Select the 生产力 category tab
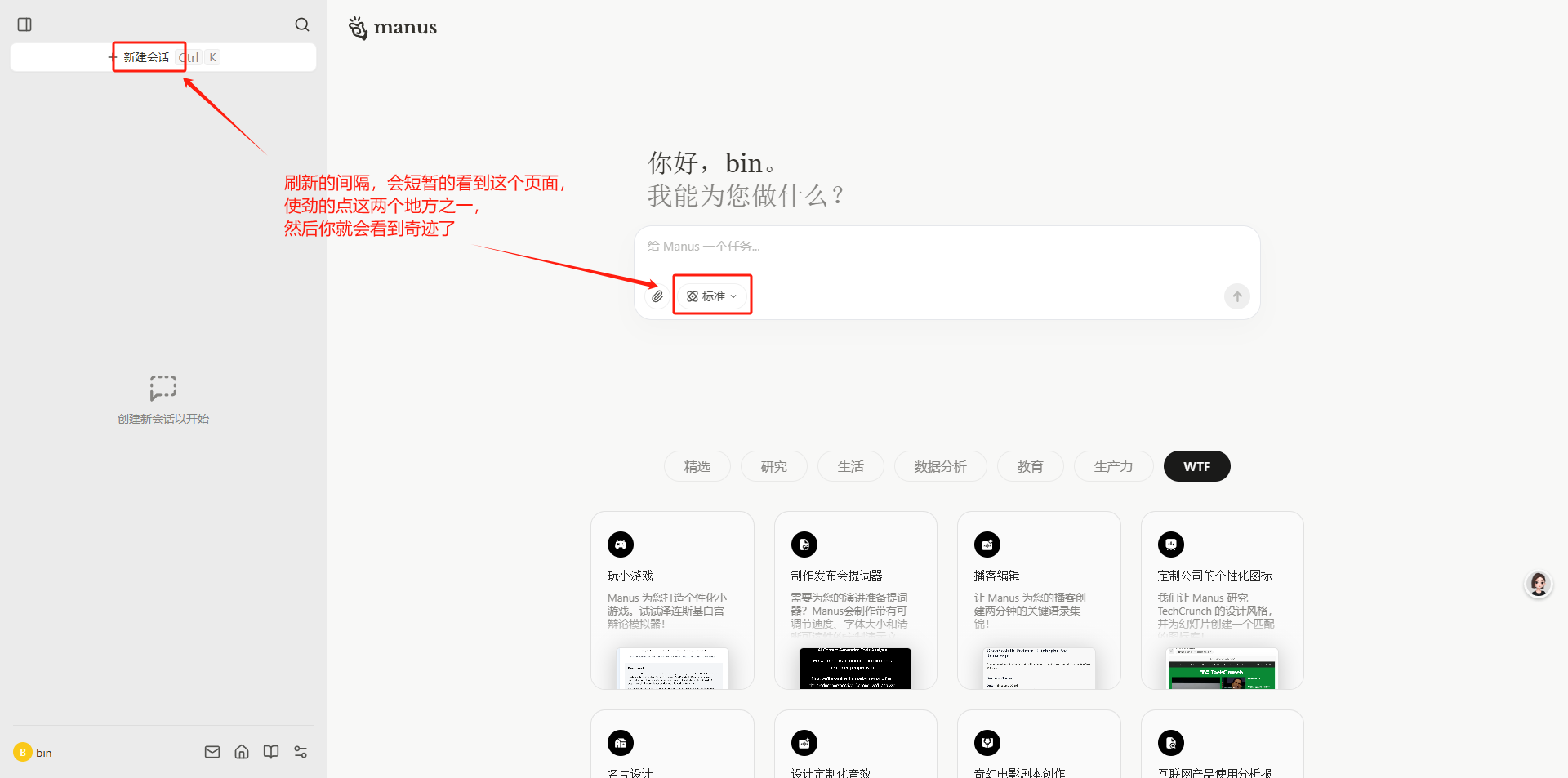The width and height of the screenshot is (1568, 778). point(1114,466)
